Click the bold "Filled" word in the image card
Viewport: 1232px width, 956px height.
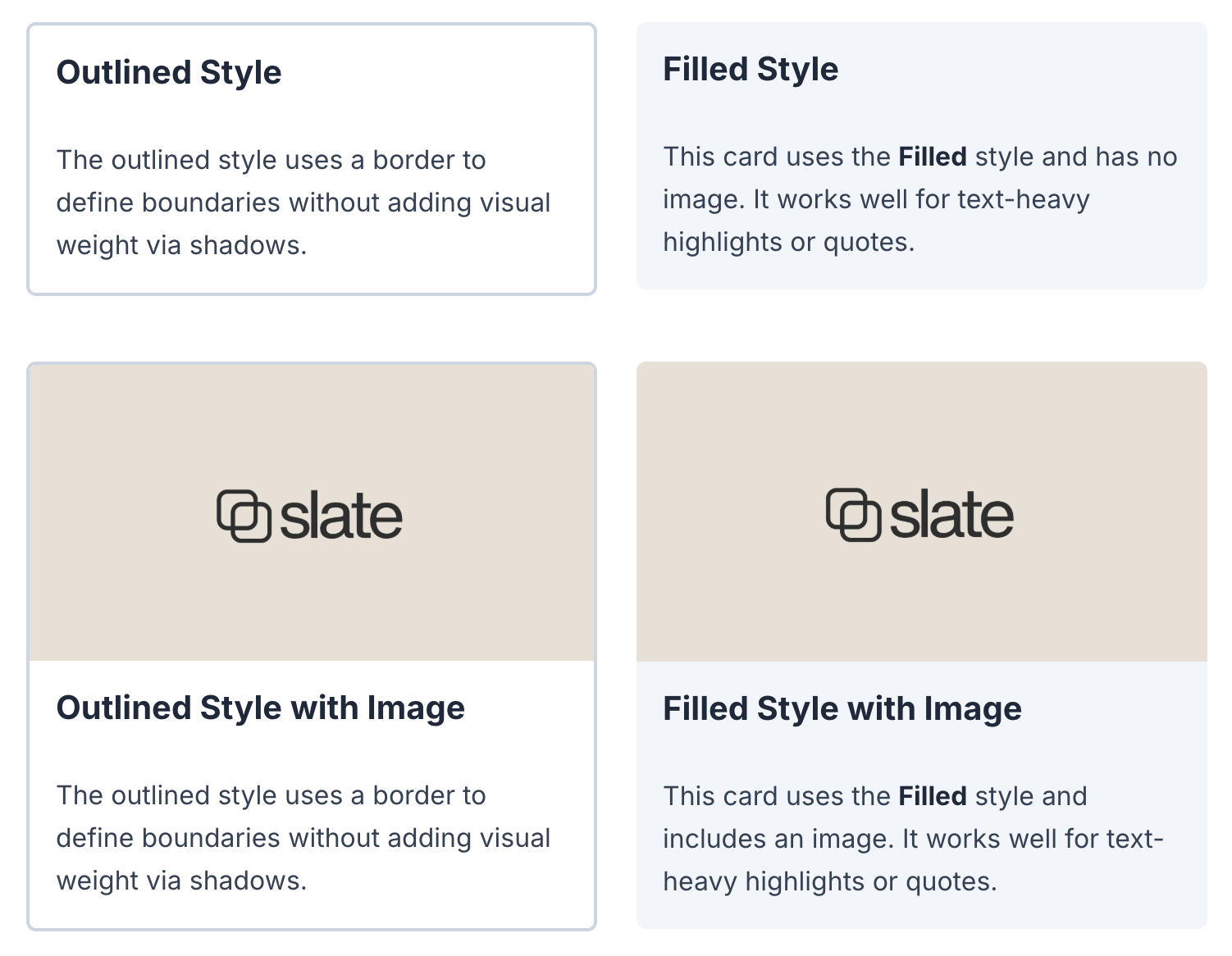click(x=933, y=796)
